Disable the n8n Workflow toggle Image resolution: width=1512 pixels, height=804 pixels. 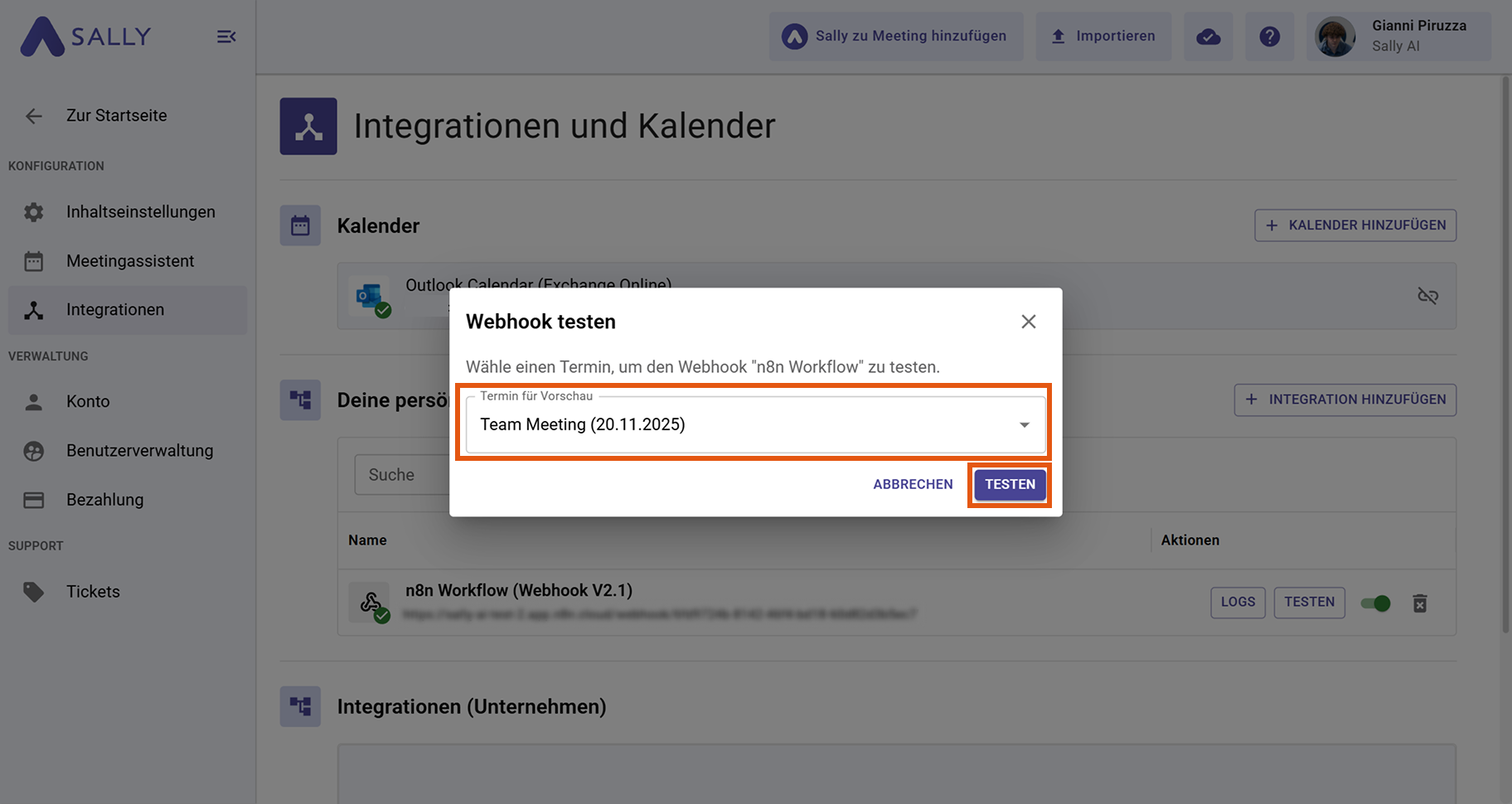coord(1375,603)
